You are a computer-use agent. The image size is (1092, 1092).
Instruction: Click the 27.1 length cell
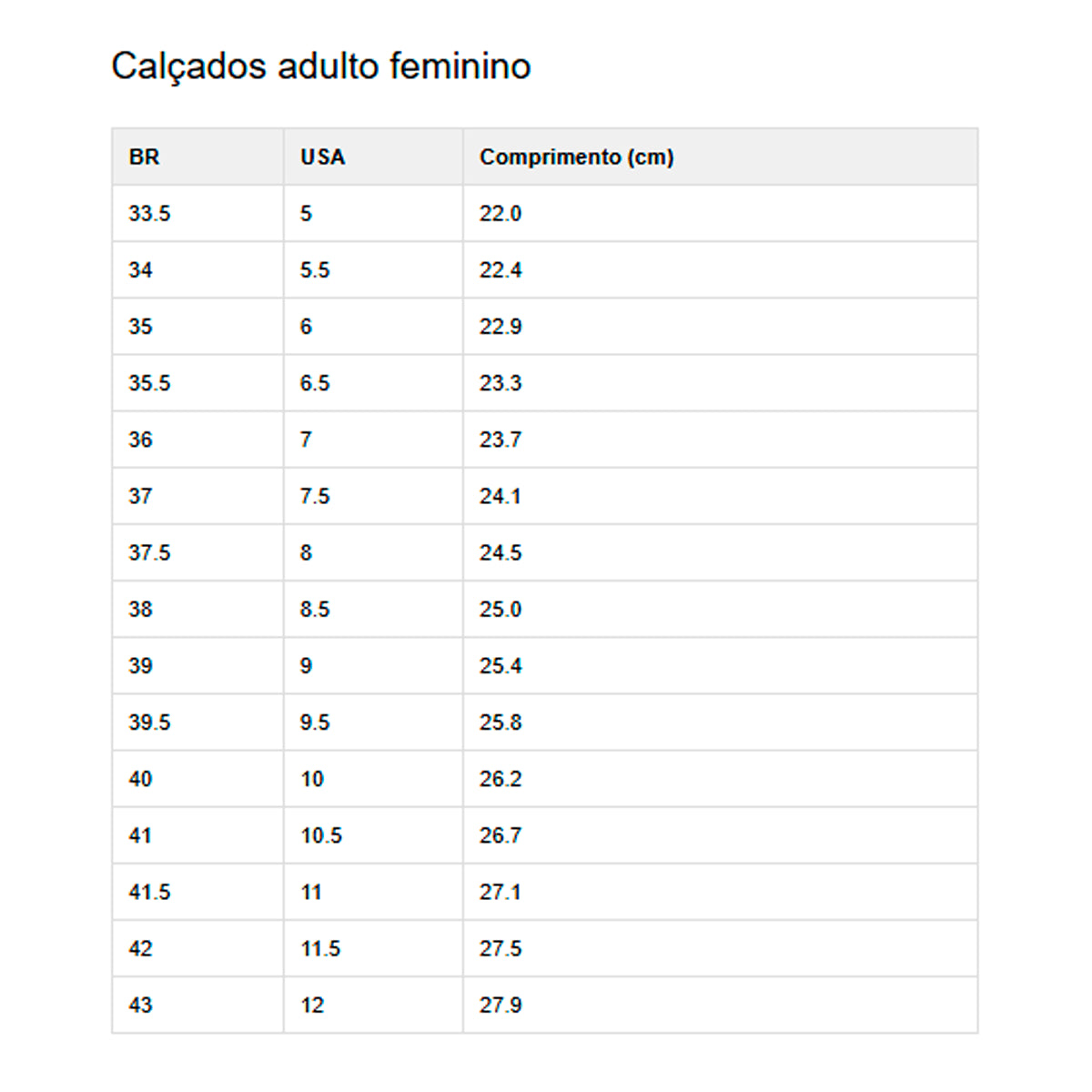coord(500,892)
